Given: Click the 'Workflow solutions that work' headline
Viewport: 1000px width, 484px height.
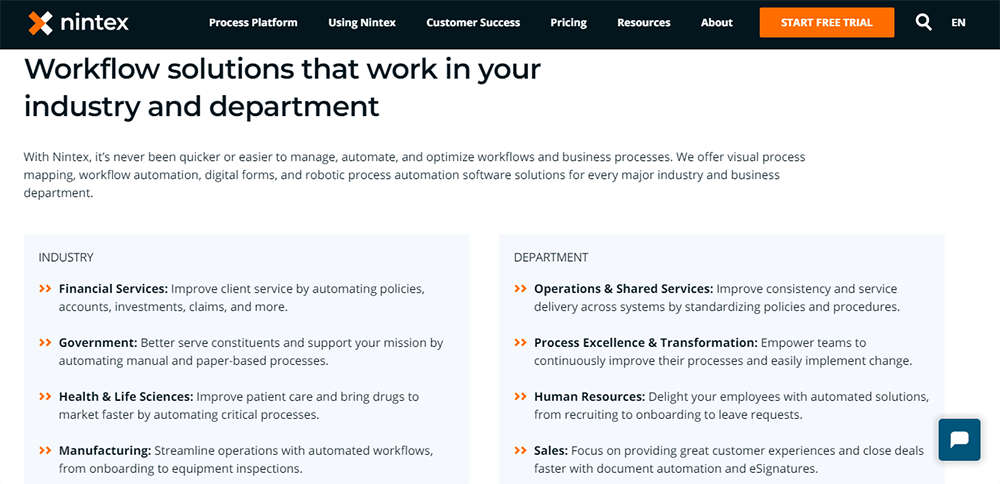Looking at the screenshot, I should pos(283,87).
